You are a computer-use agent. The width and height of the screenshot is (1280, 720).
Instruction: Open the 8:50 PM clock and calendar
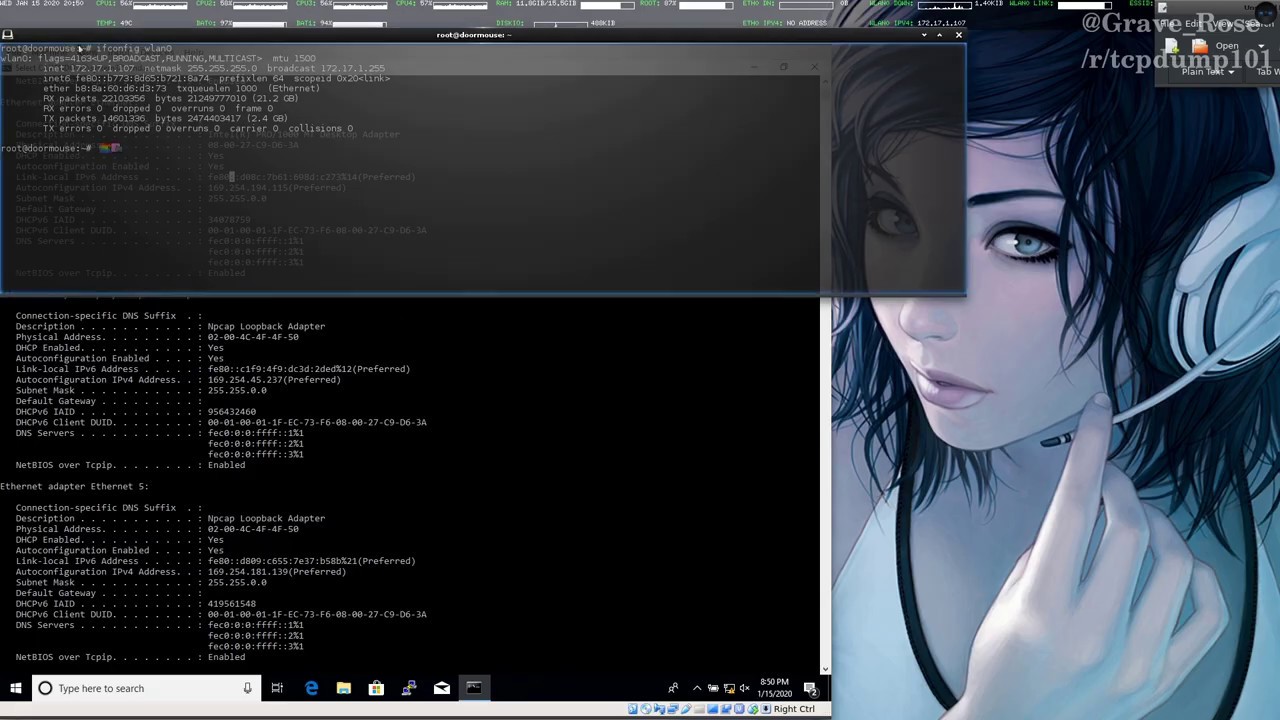[x=774, y=688]
